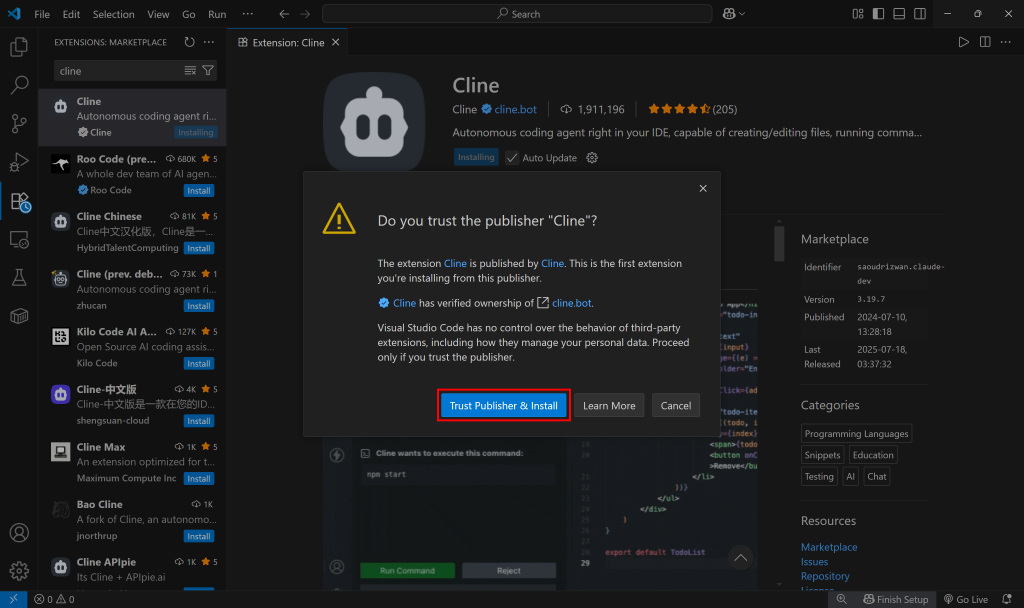Expand the Run dropdown in editor toolbar
Viewport: 1024px width, 608px height.
click(964, 42)
